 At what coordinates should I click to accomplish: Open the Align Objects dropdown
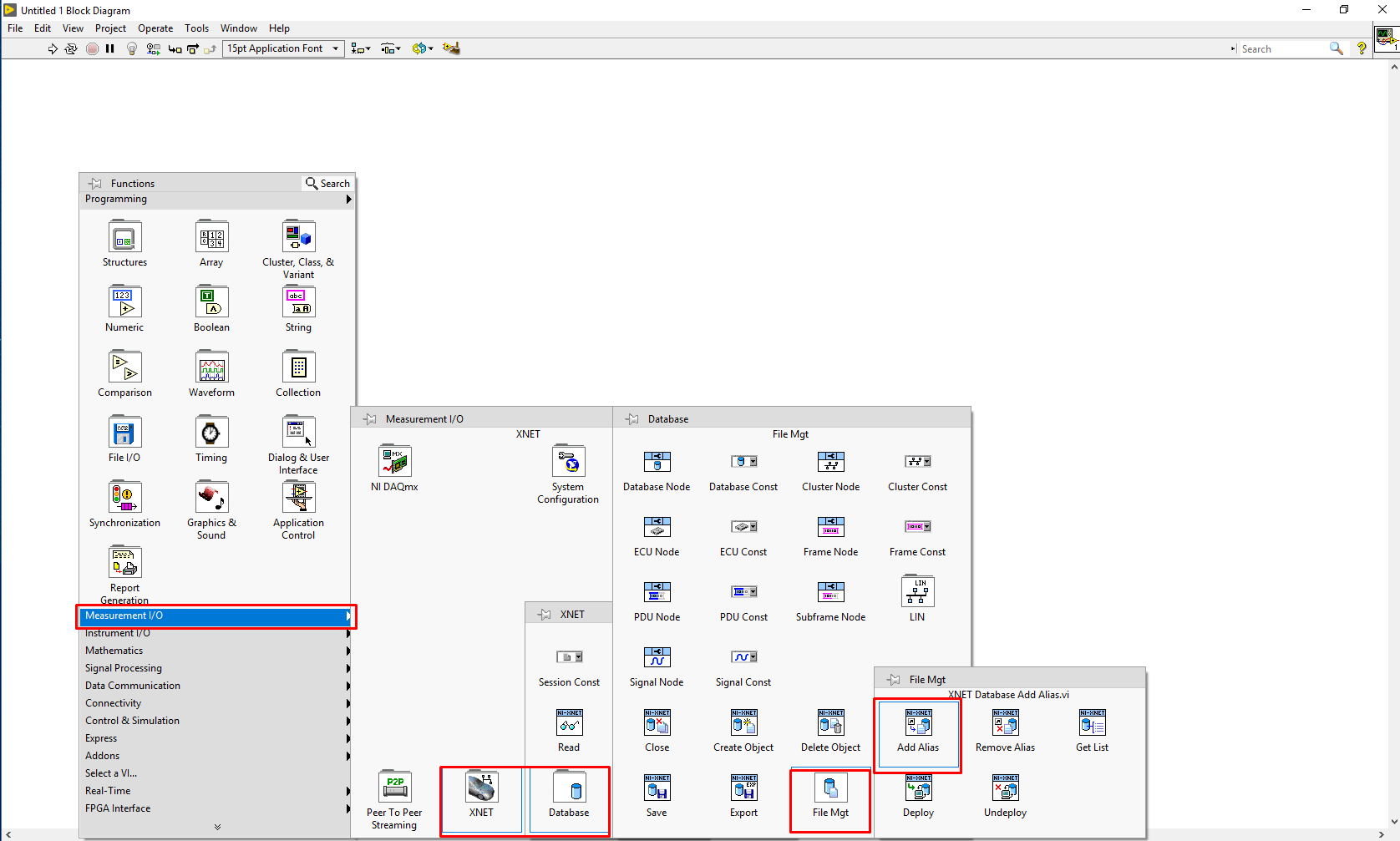[x=361, y=48]
